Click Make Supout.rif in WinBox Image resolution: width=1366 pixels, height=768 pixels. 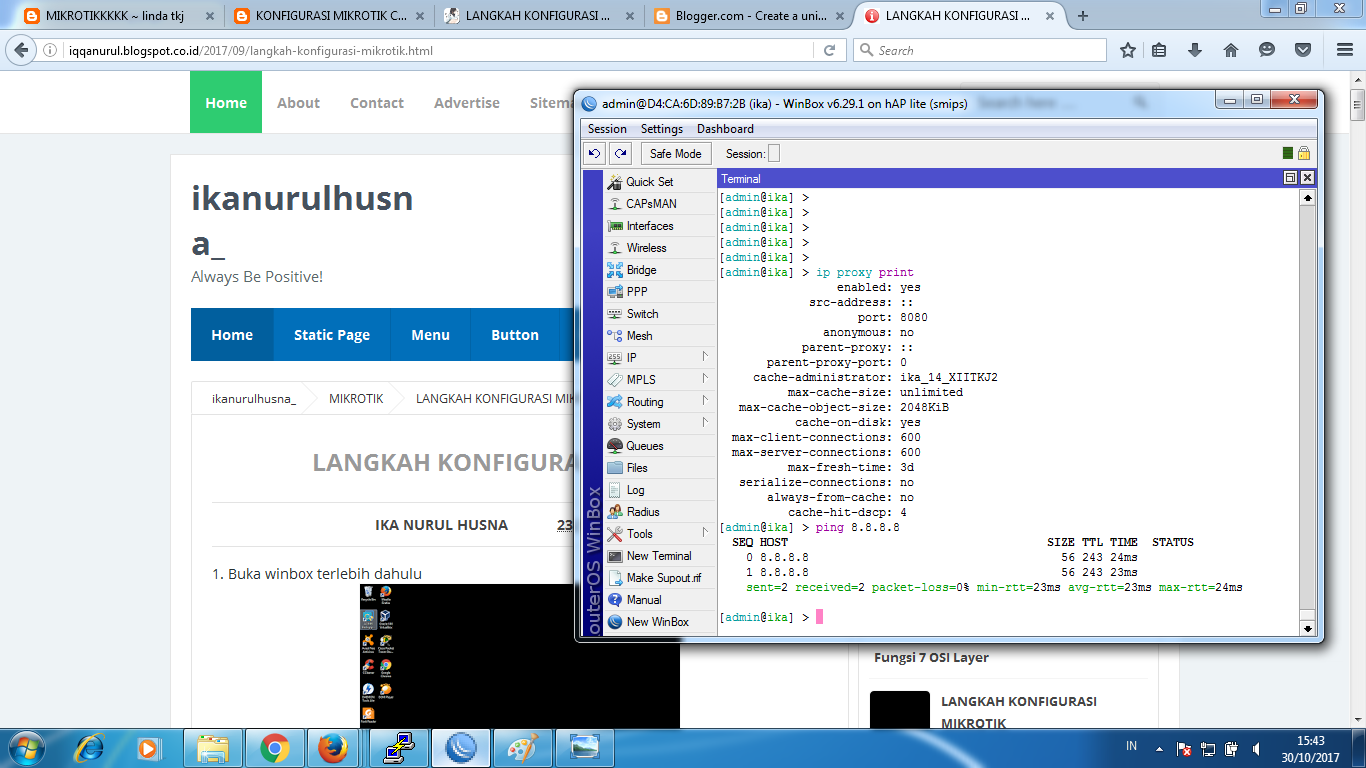(x=660, y=578)
